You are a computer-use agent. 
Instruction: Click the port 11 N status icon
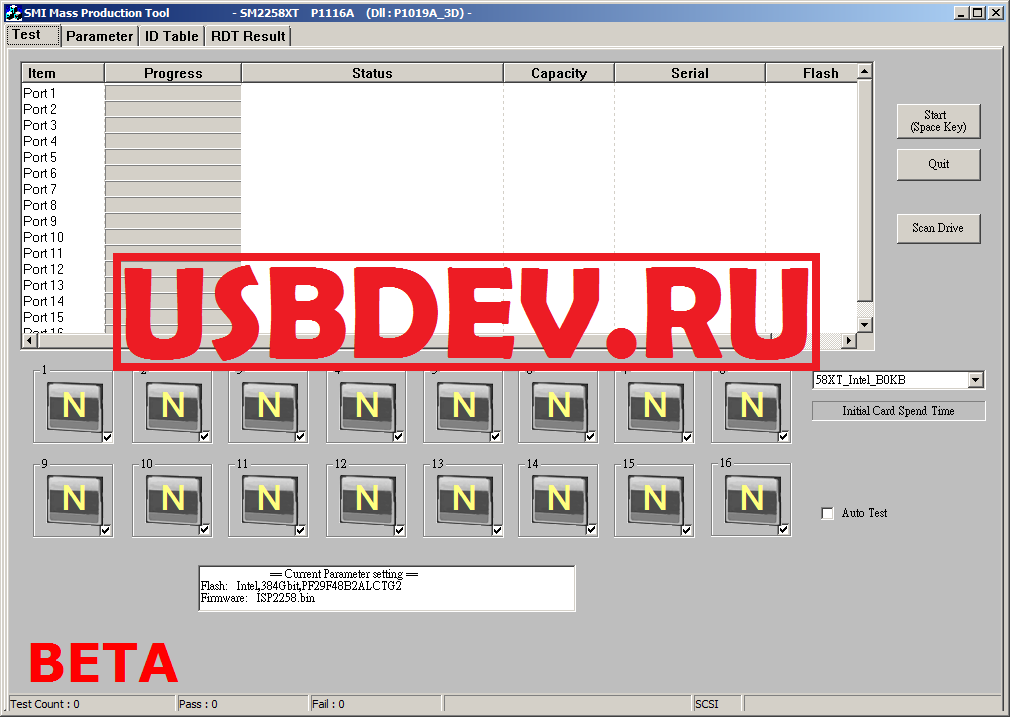tap(269, 499)
